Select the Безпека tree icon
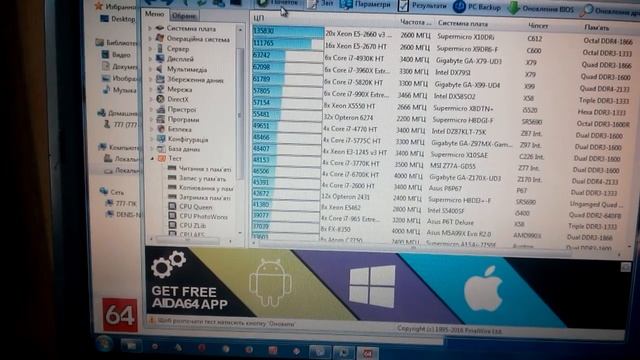 tap(161, 129)
